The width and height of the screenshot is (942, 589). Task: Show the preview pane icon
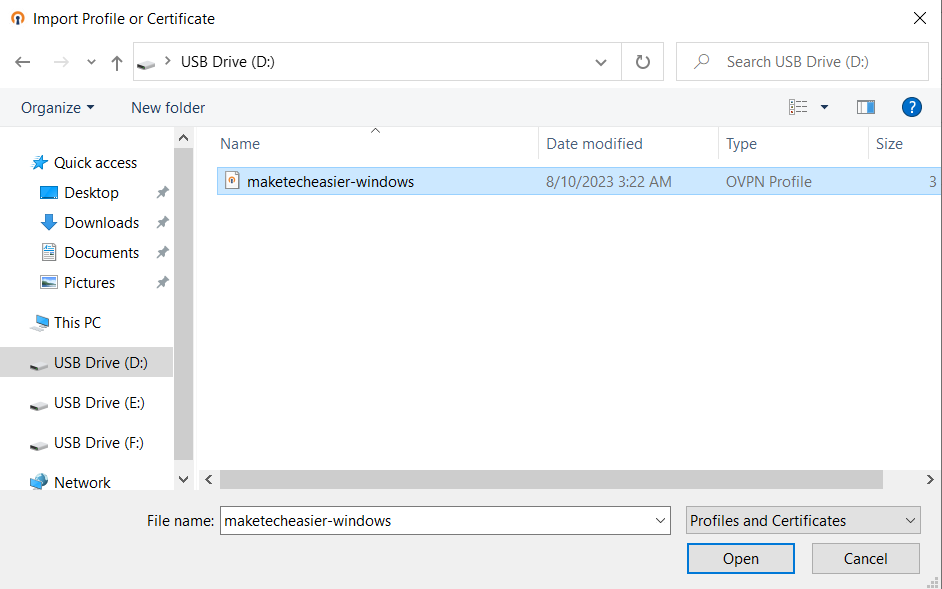tap(865, 107)
